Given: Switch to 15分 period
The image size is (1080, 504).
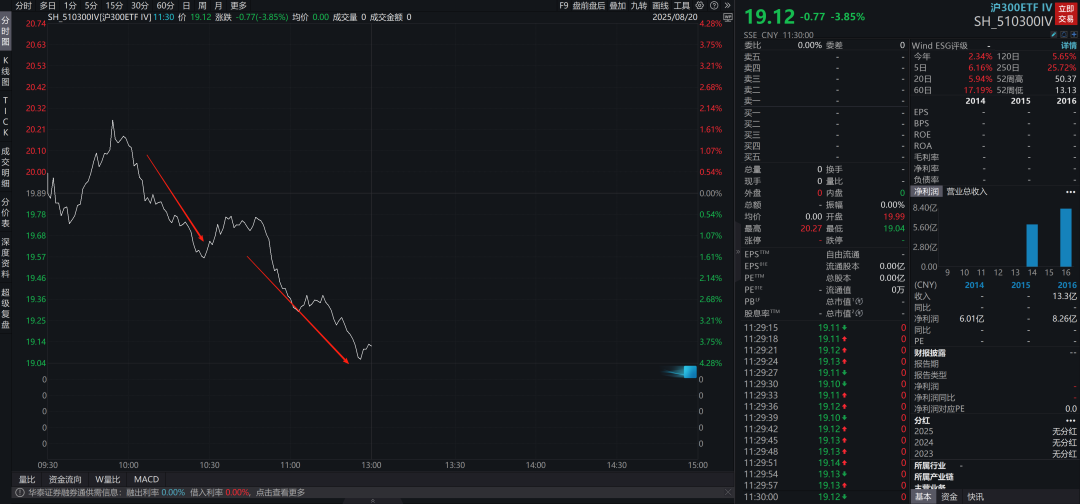Looking at the screenshot, I should 114,5.
